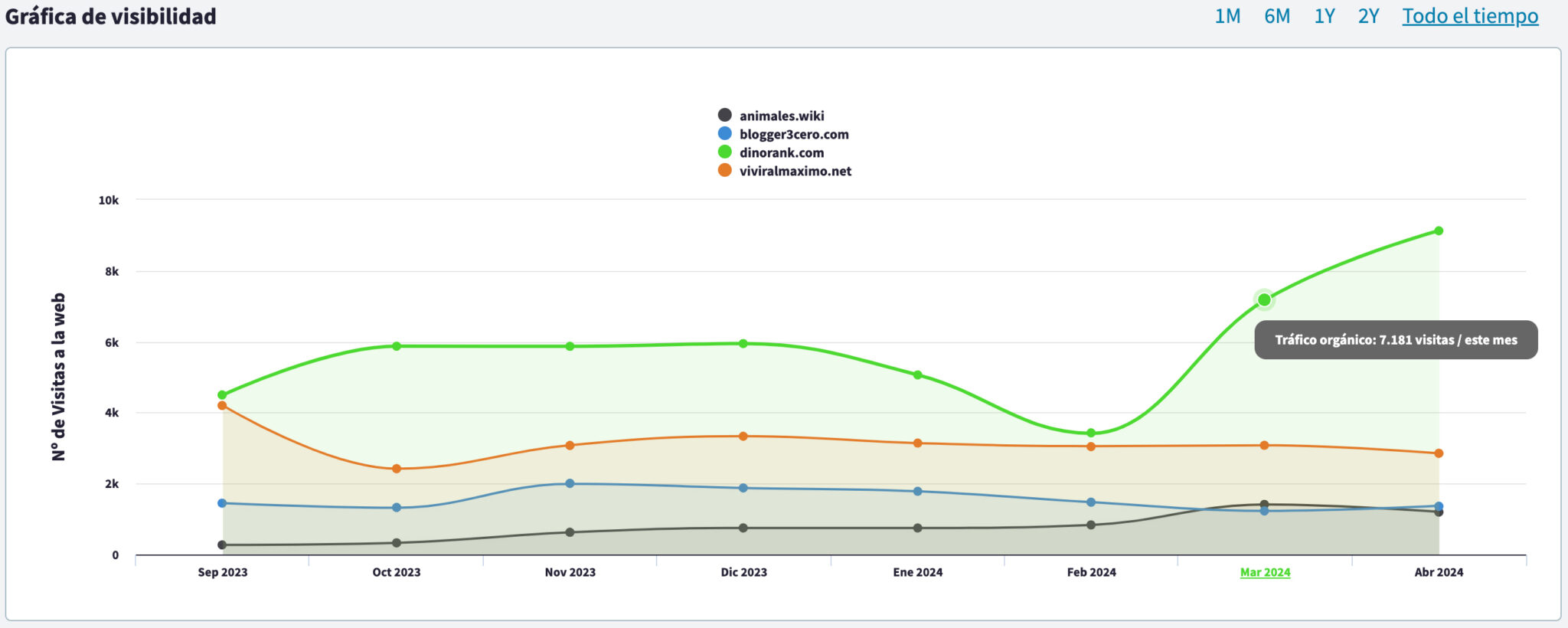Click the dark gray Sep 2023 data point
The height and width of the screenshot is (628, 1568).
222,545
